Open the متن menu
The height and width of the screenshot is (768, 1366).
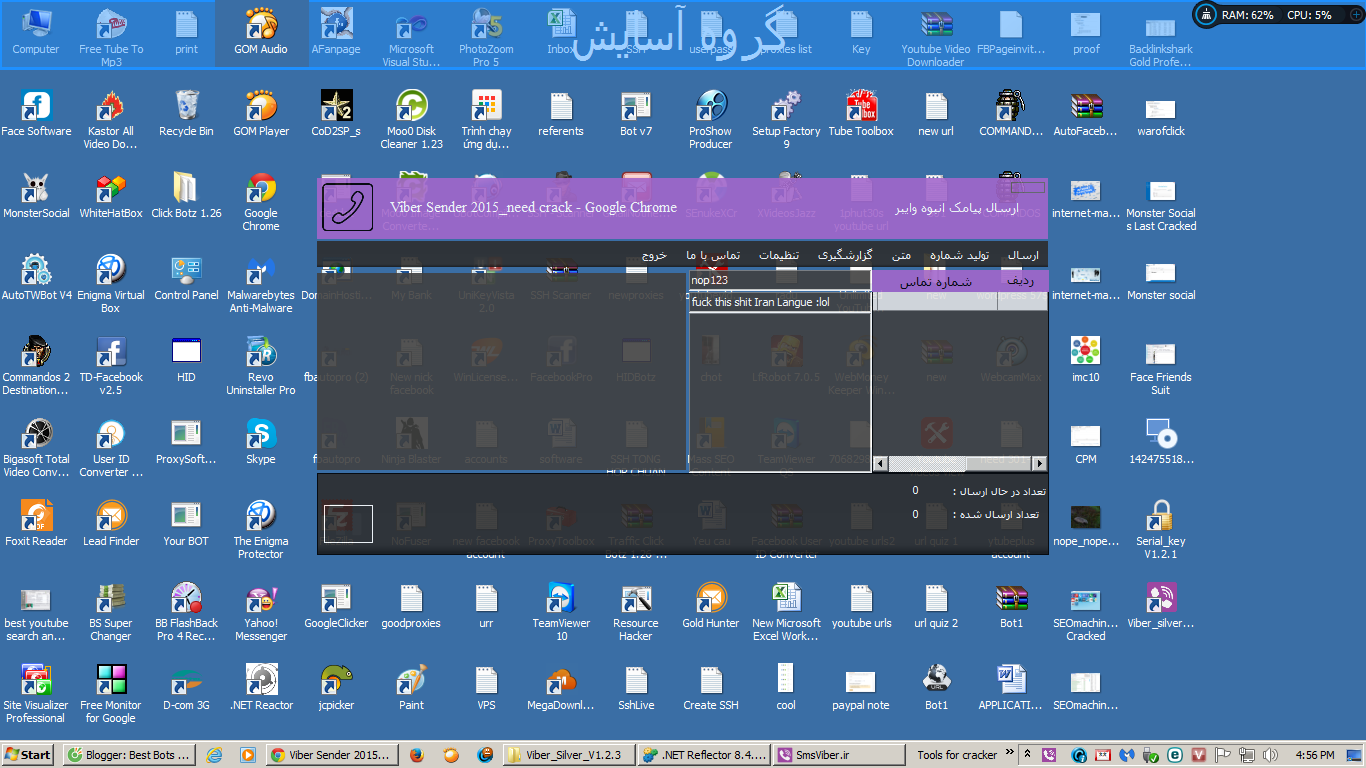(901, 255)
